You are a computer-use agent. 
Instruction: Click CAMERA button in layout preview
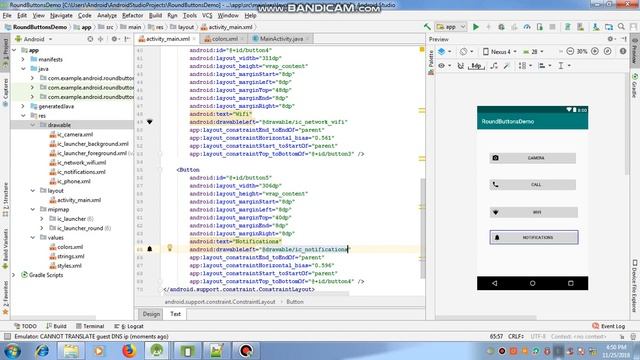click(x=533, y=158)
